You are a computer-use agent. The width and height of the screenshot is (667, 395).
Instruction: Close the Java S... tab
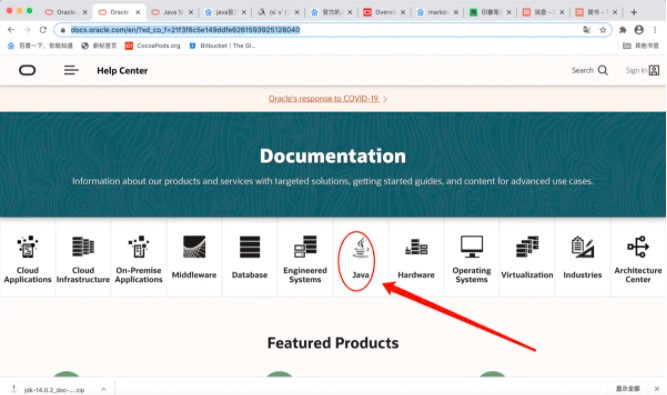point(191,12)
